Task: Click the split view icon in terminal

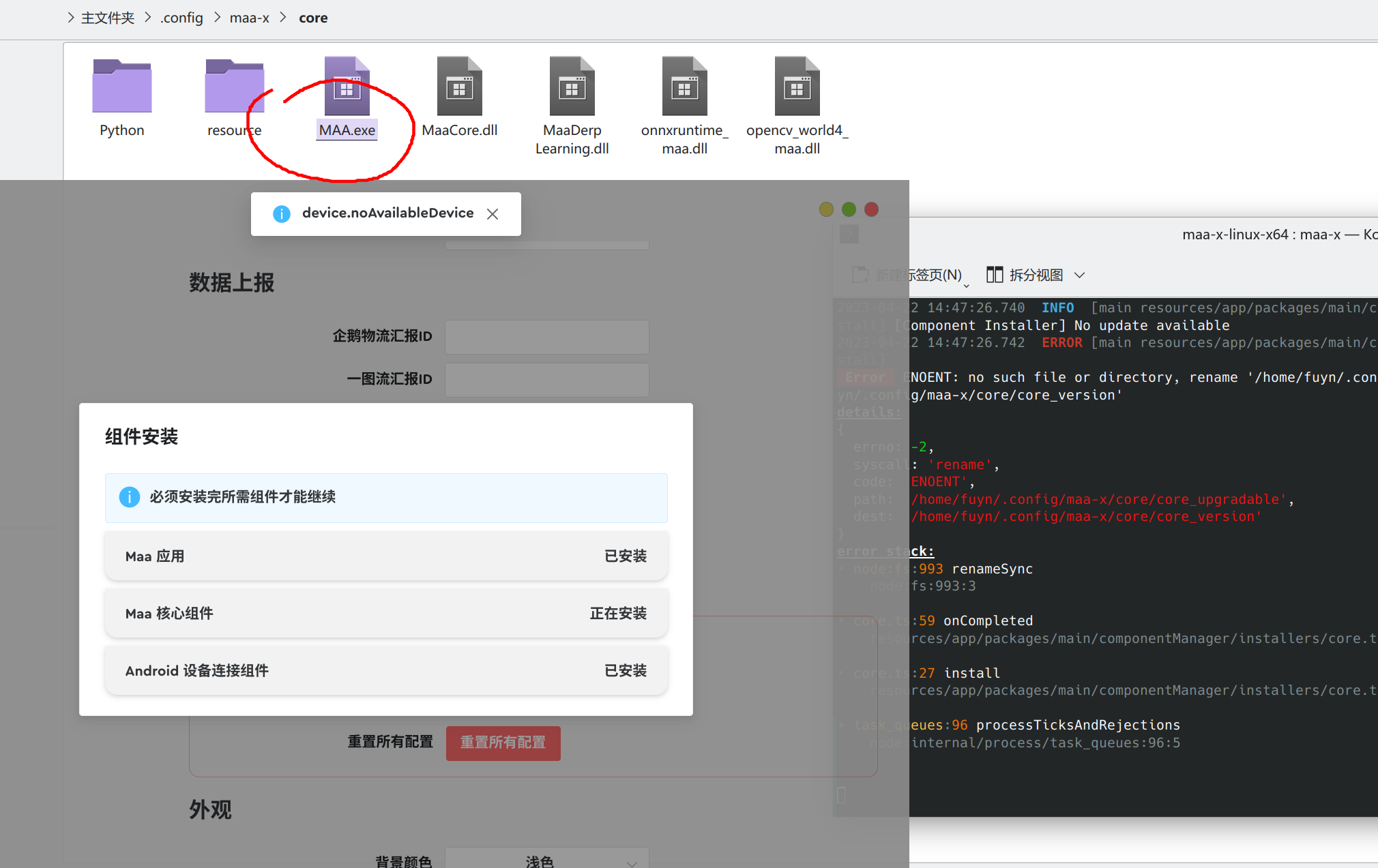Action: pos(995,275)
